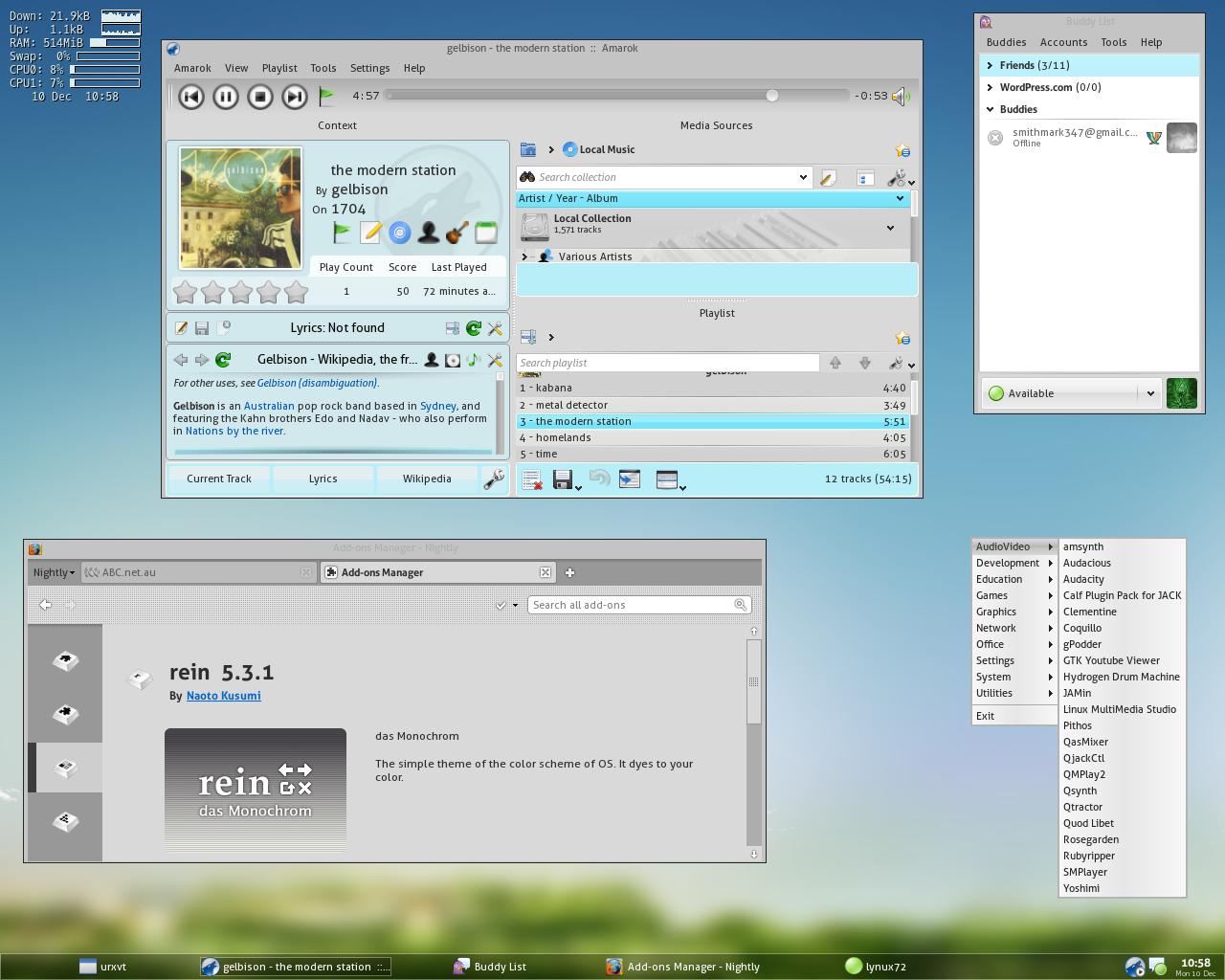Screen dimensions: 1225x980
Task: Click the Amarok tray icon in system tray
Action: coord(1134,967)
